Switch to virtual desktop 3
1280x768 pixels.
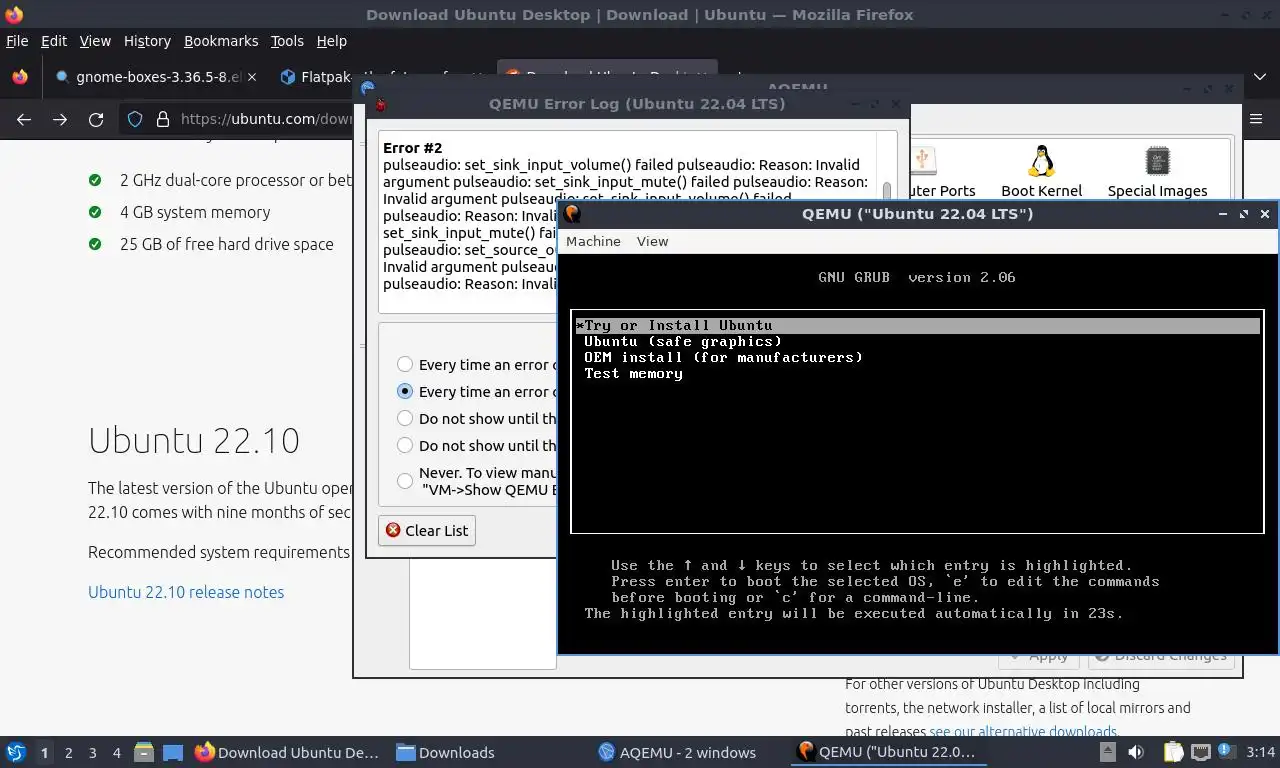pyautogui.click(x=92, y=752)
